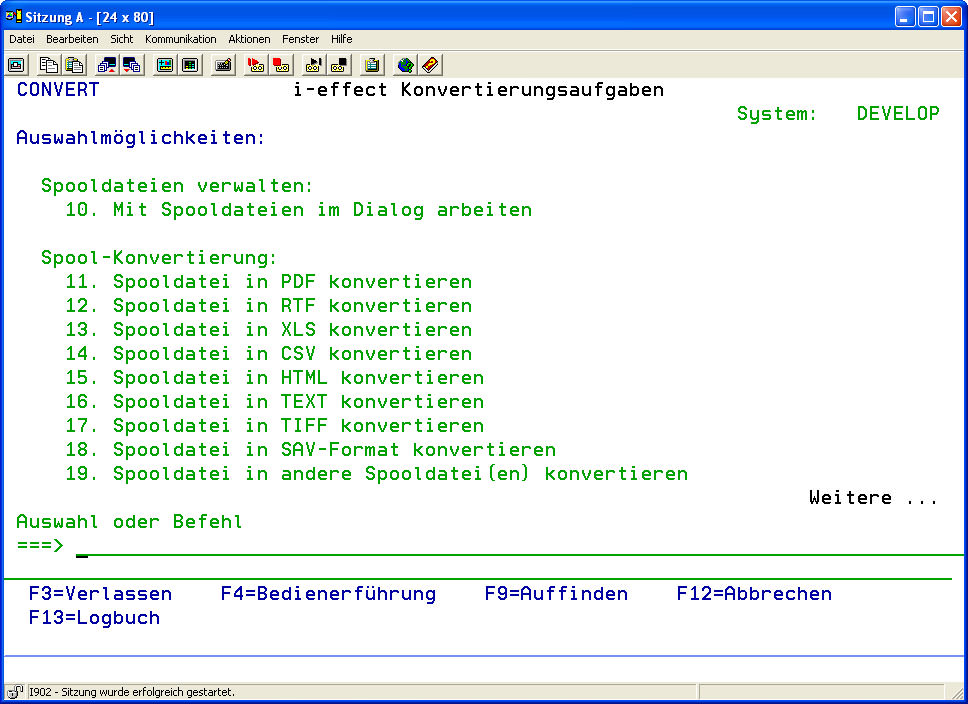Image resolution: width=968 pixels, height=704 pixels.
Task: Open the Sicht menu
Action: coord(122,39)
